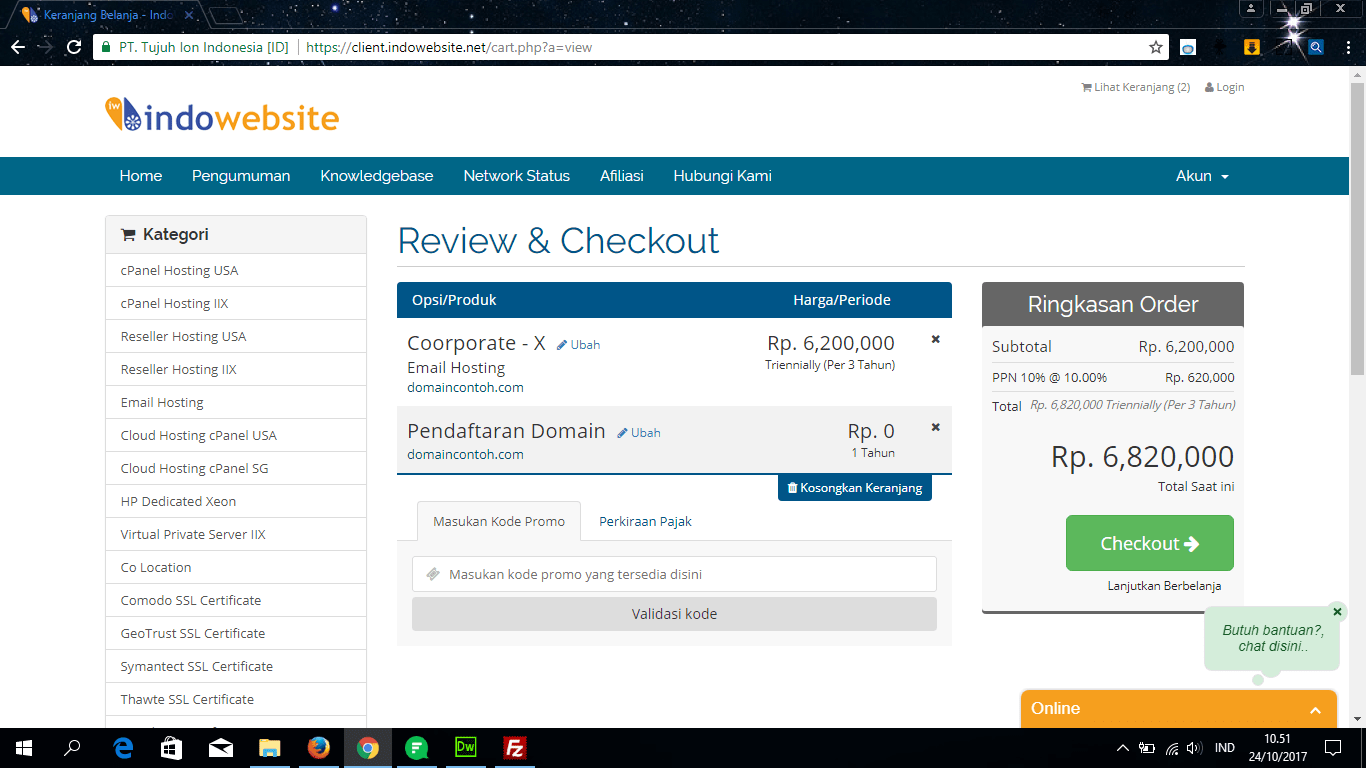This screenshot has width=1366, height=768.
Task: Open Pengumuman menu item
Action: pyautogui.click(x=241, y=176)
